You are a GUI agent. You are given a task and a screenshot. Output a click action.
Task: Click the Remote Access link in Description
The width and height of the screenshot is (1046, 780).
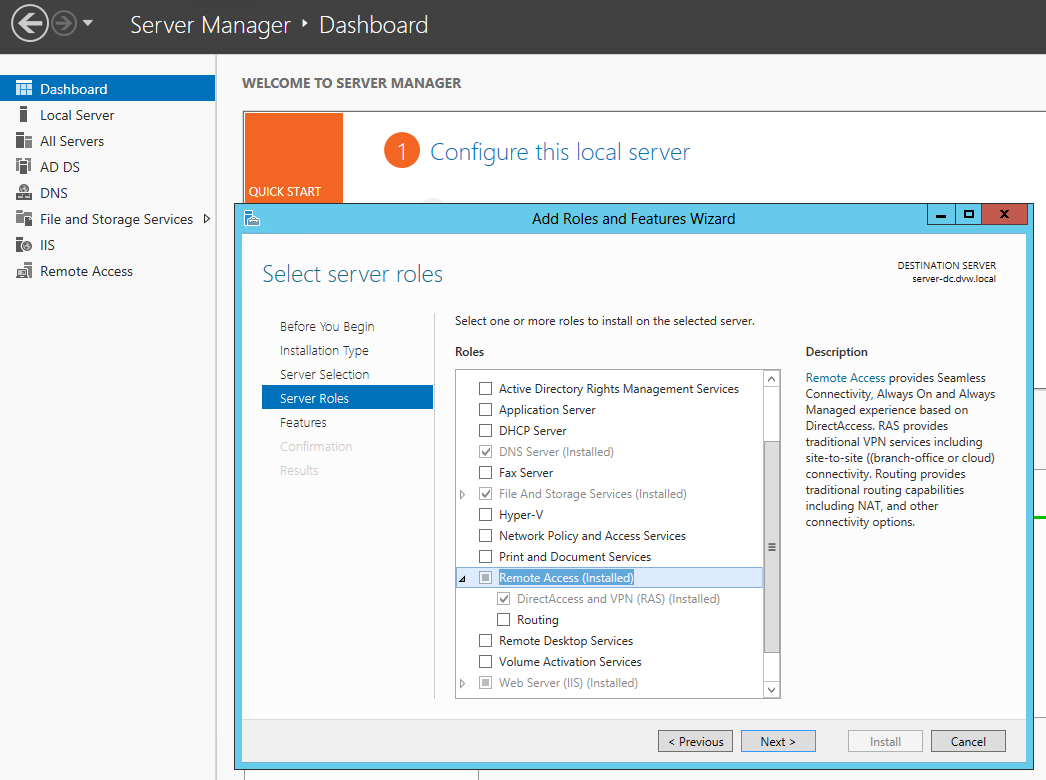[x=845, y=378]
